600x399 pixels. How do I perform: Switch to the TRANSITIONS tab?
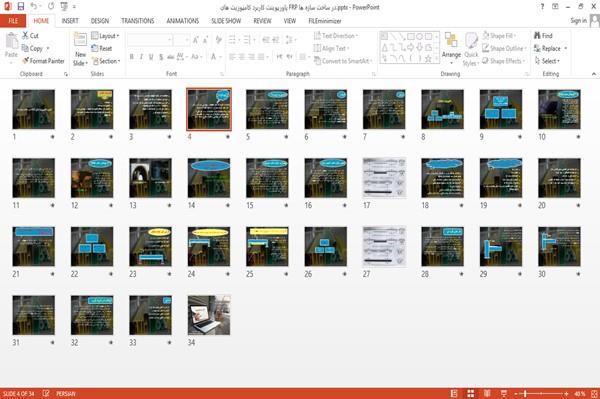[138, 21]
